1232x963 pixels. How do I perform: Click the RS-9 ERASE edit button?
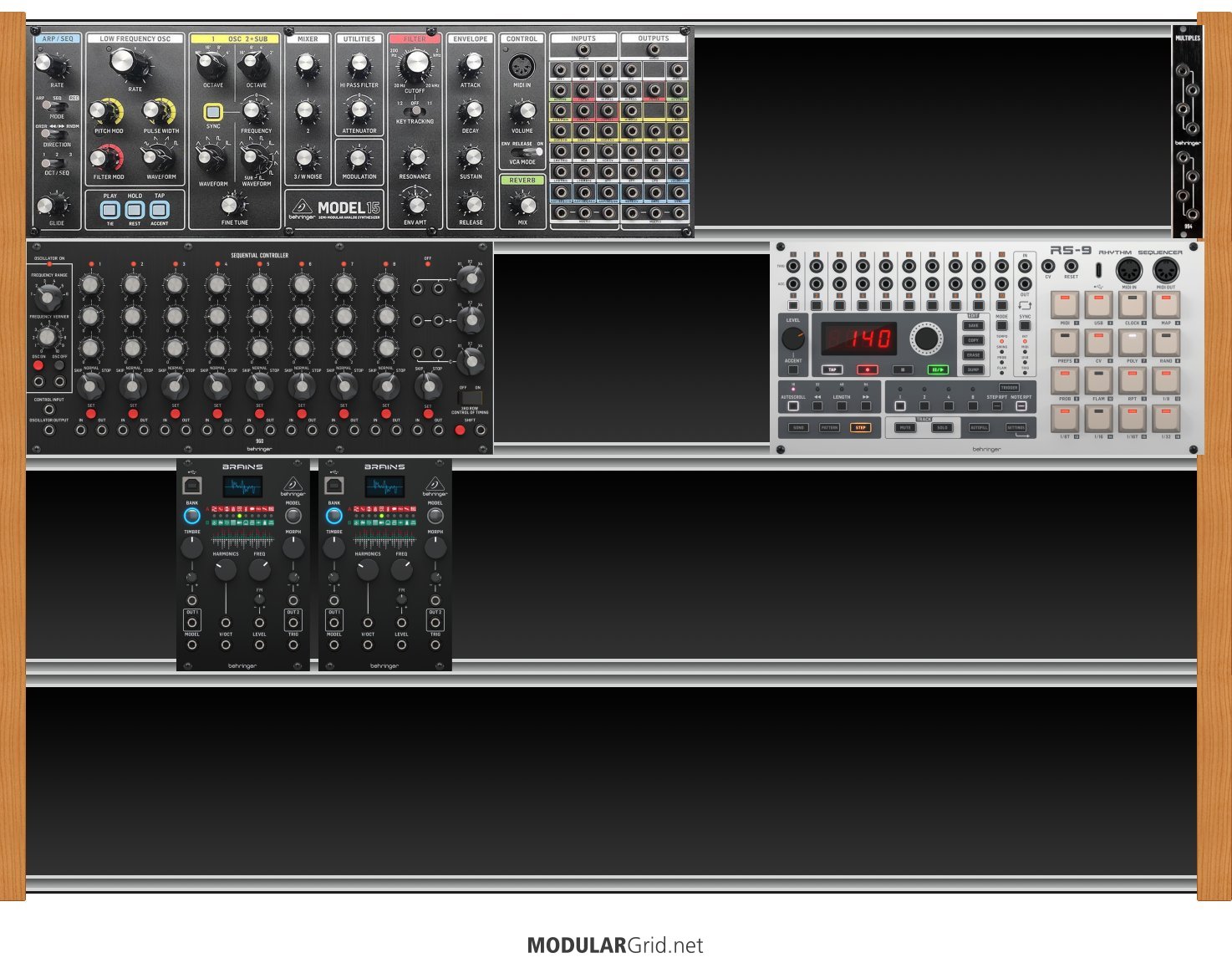[x=974, y=354]
